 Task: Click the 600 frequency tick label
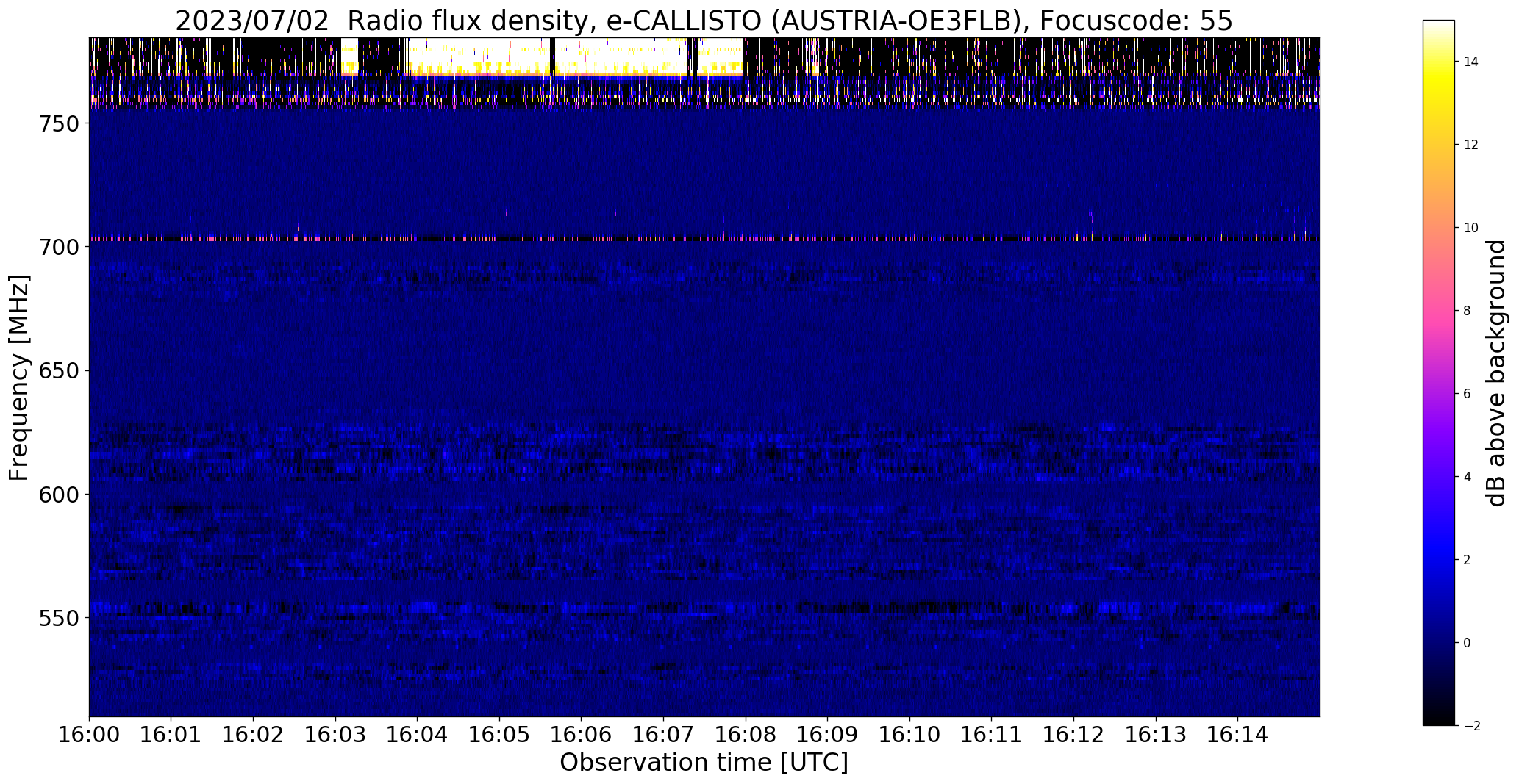58,495
